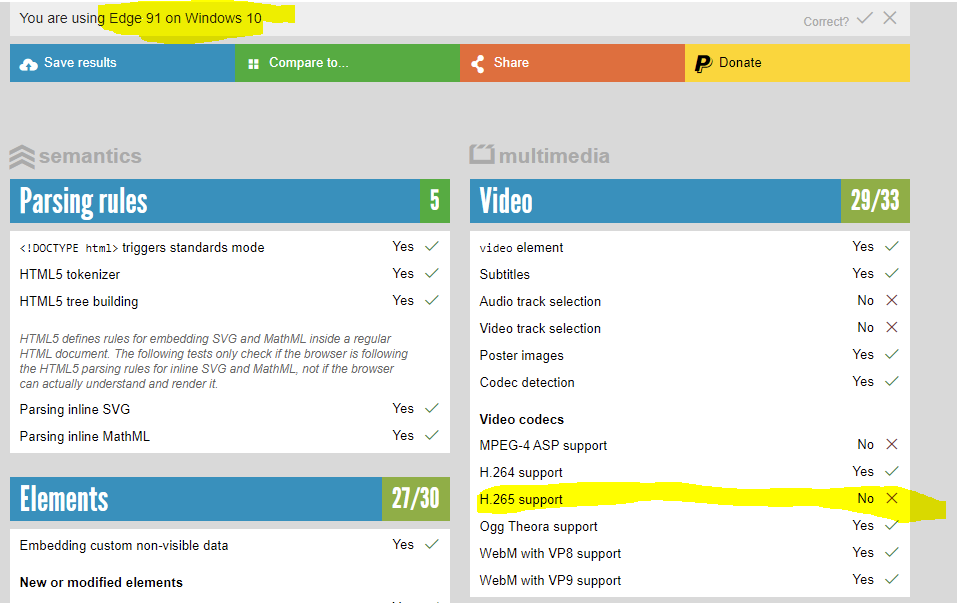The image size is (957, 603).
Task: Click the checkmark beside WebM with VP8 support
Action: [892, 552]
